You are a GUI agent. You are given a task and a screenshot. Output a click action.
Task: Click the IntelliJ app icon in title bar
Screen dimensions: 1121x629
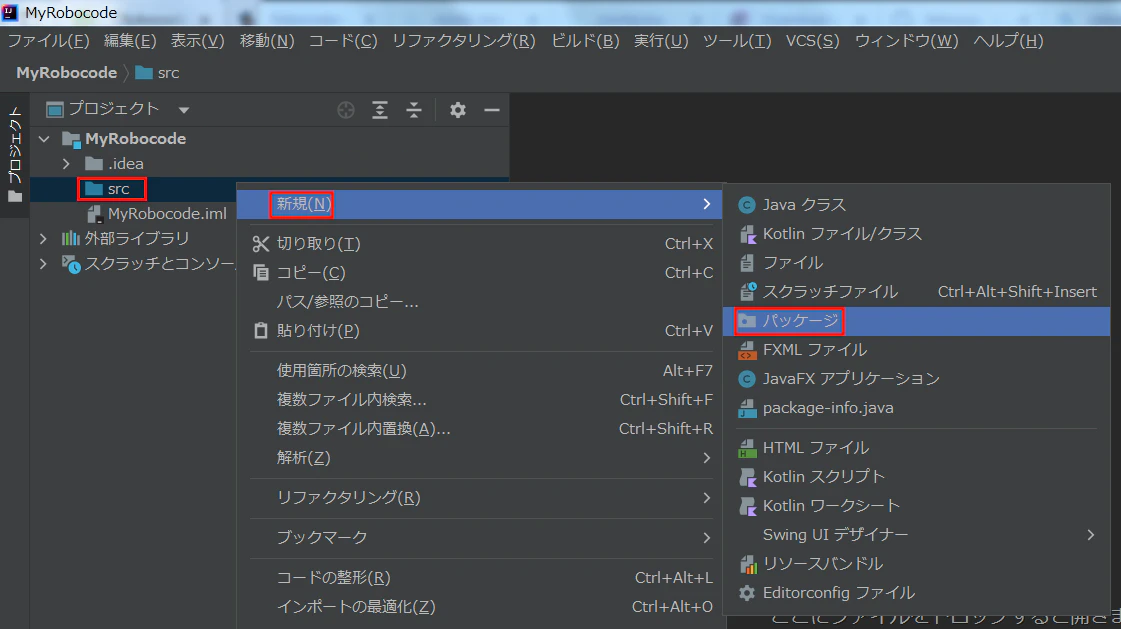[x=10, y=12]
